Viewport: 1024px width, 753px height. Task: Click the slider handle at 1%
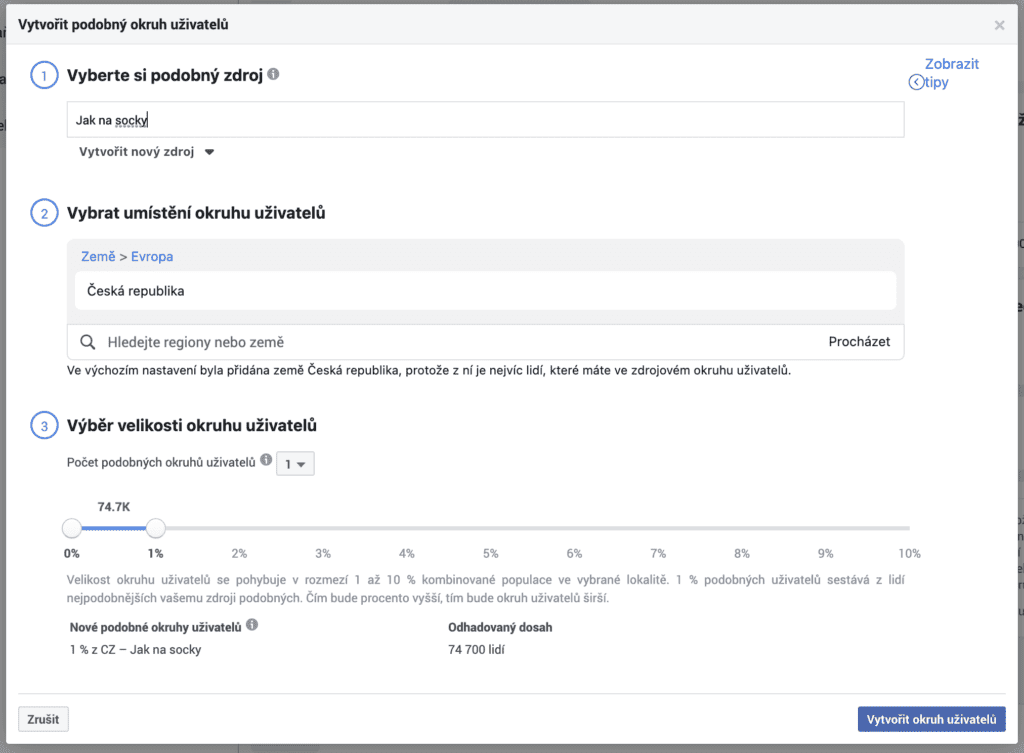tap(155, 528)
